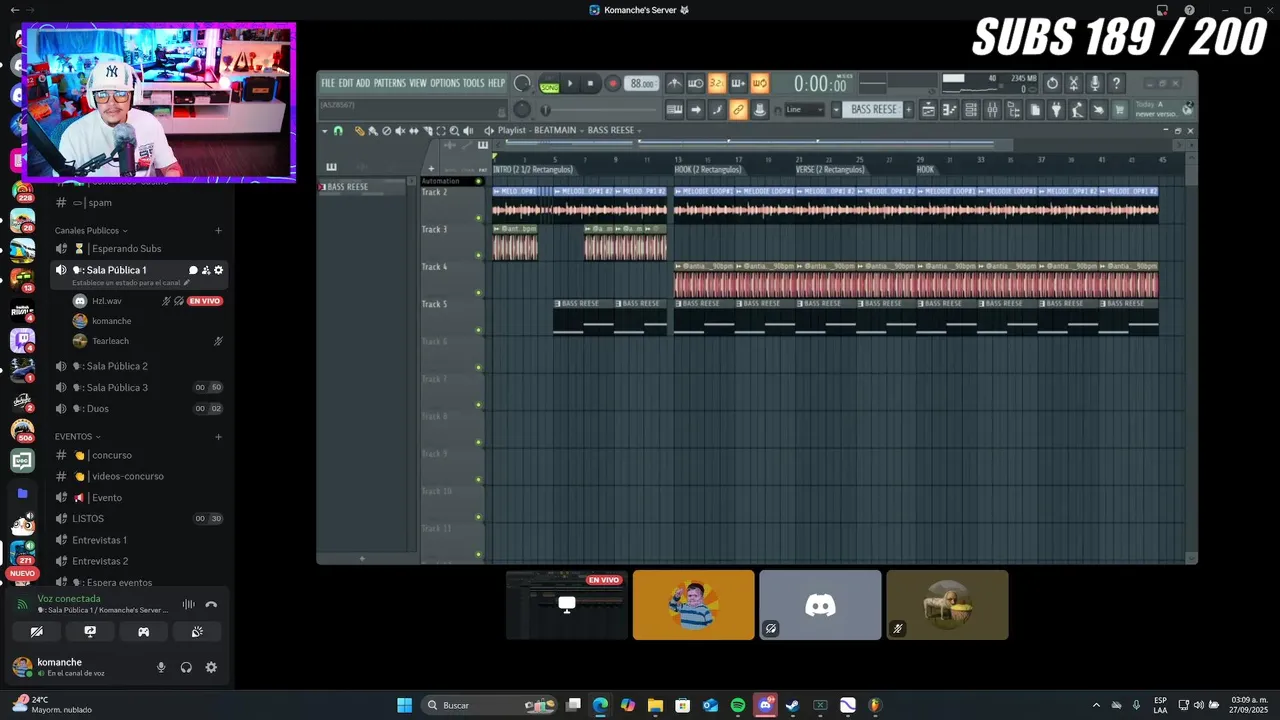Click the horizontal slider below transport
This screenshot has height=720, width=1280.
point(598,110)
